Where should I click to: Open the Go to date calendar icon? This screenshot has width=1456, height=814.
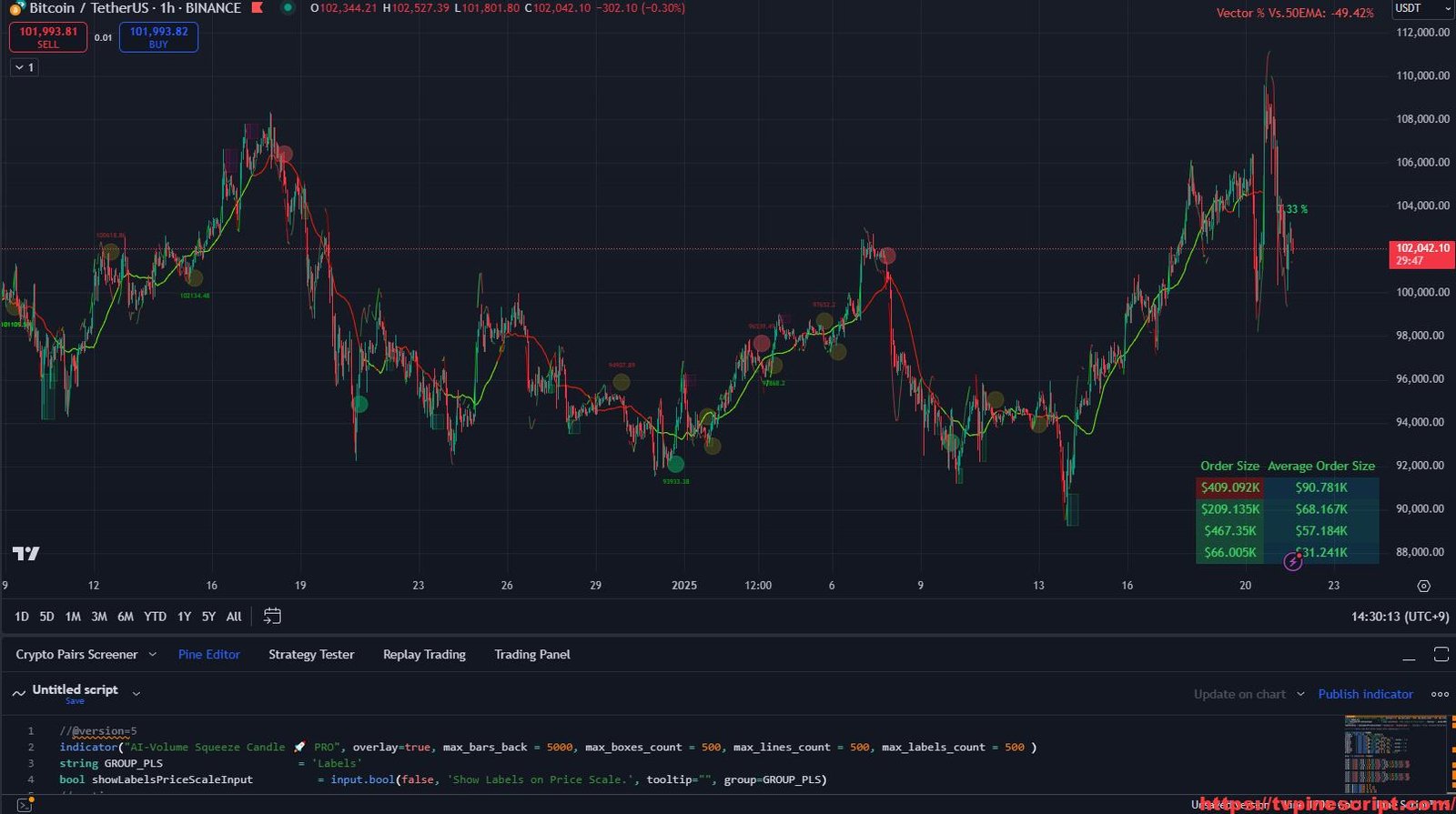[x=272, y=617]
